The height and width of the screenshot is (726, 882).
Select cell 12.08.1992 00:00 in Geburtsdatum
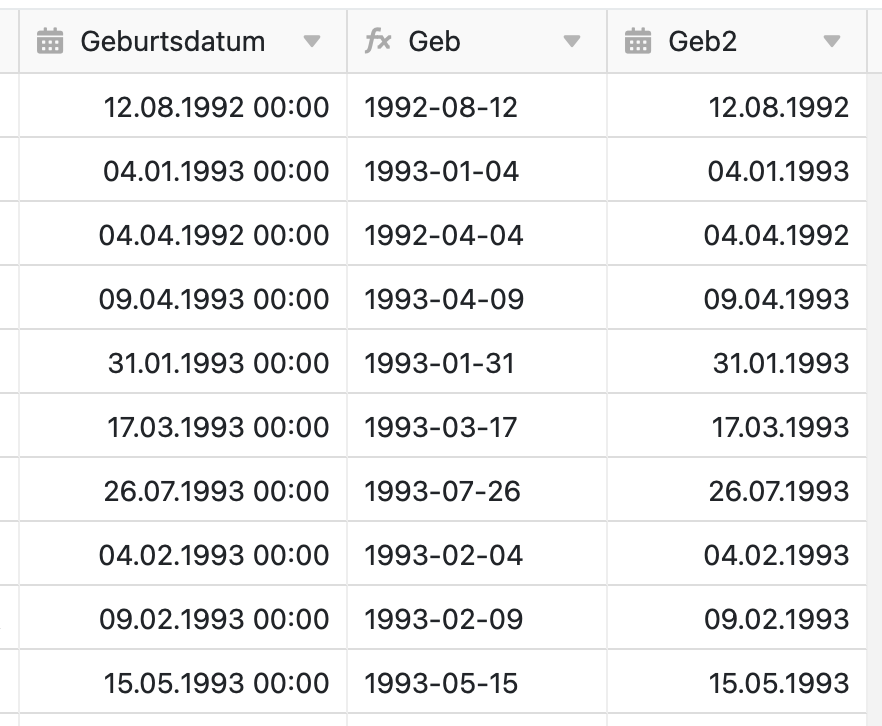point(216,107)
